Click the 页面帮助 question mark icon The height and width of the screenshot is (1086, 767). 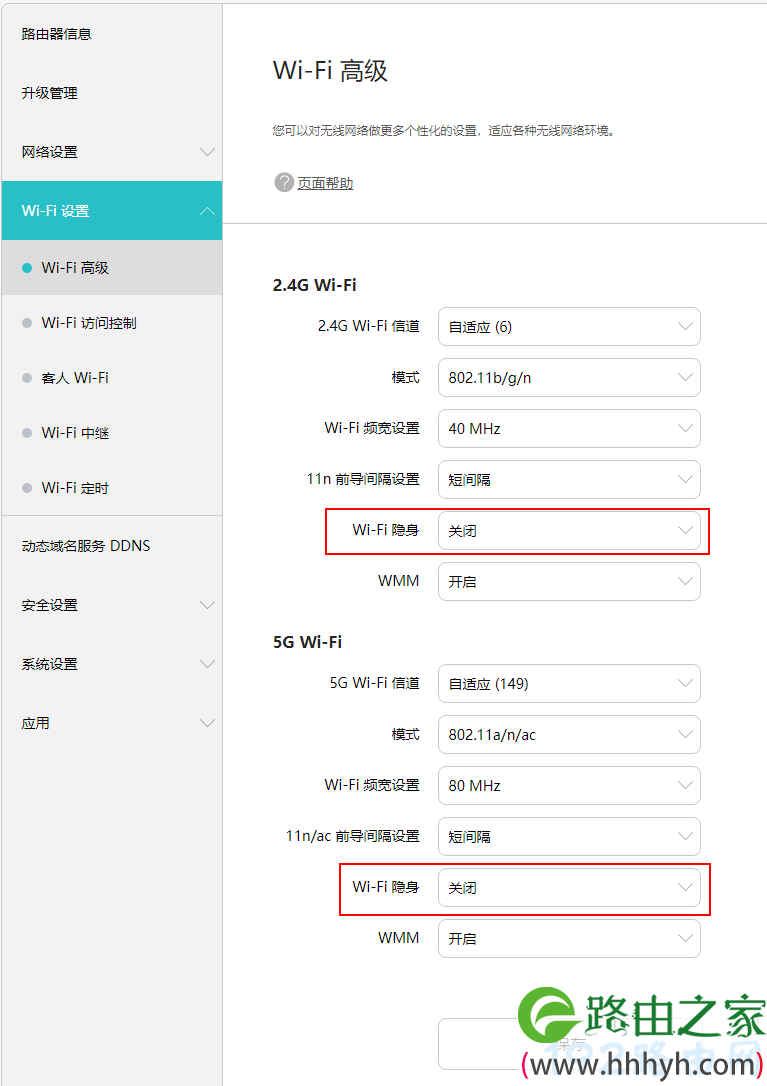point(283,182)
